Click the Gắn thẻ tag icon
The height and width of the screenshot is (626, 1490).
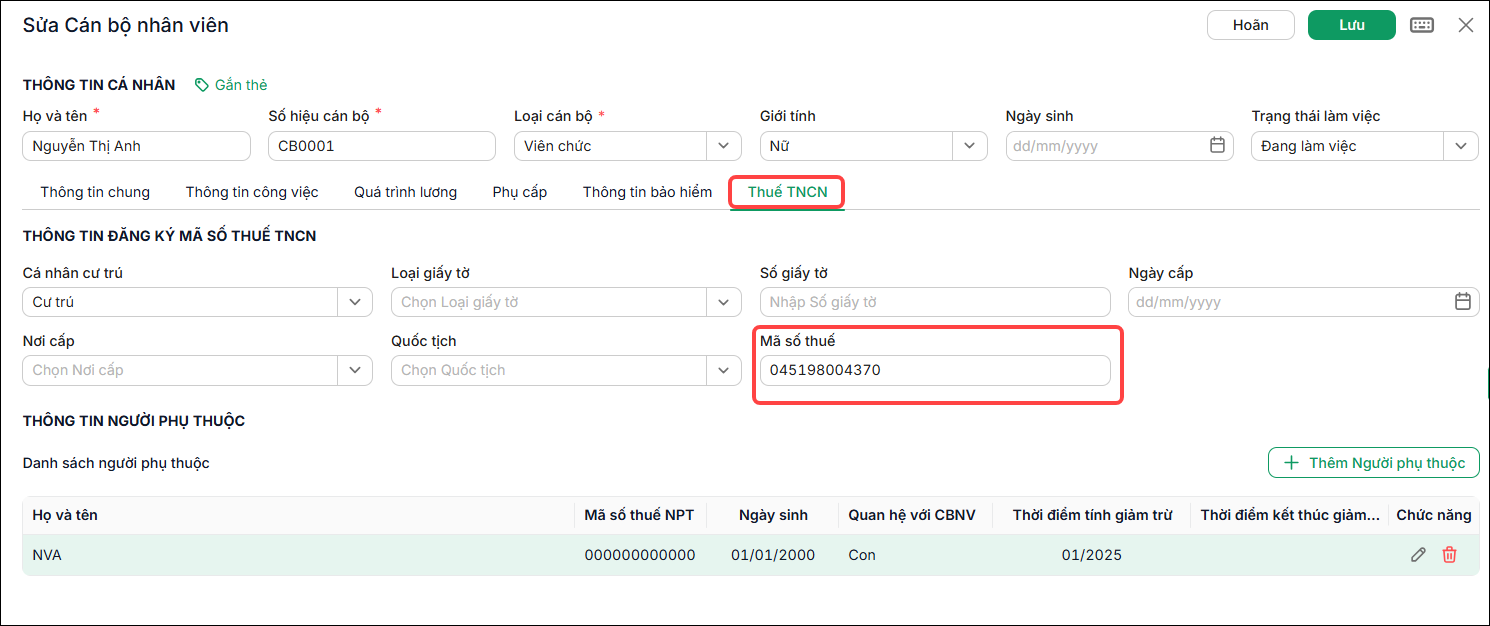click(x=202, y=85)
